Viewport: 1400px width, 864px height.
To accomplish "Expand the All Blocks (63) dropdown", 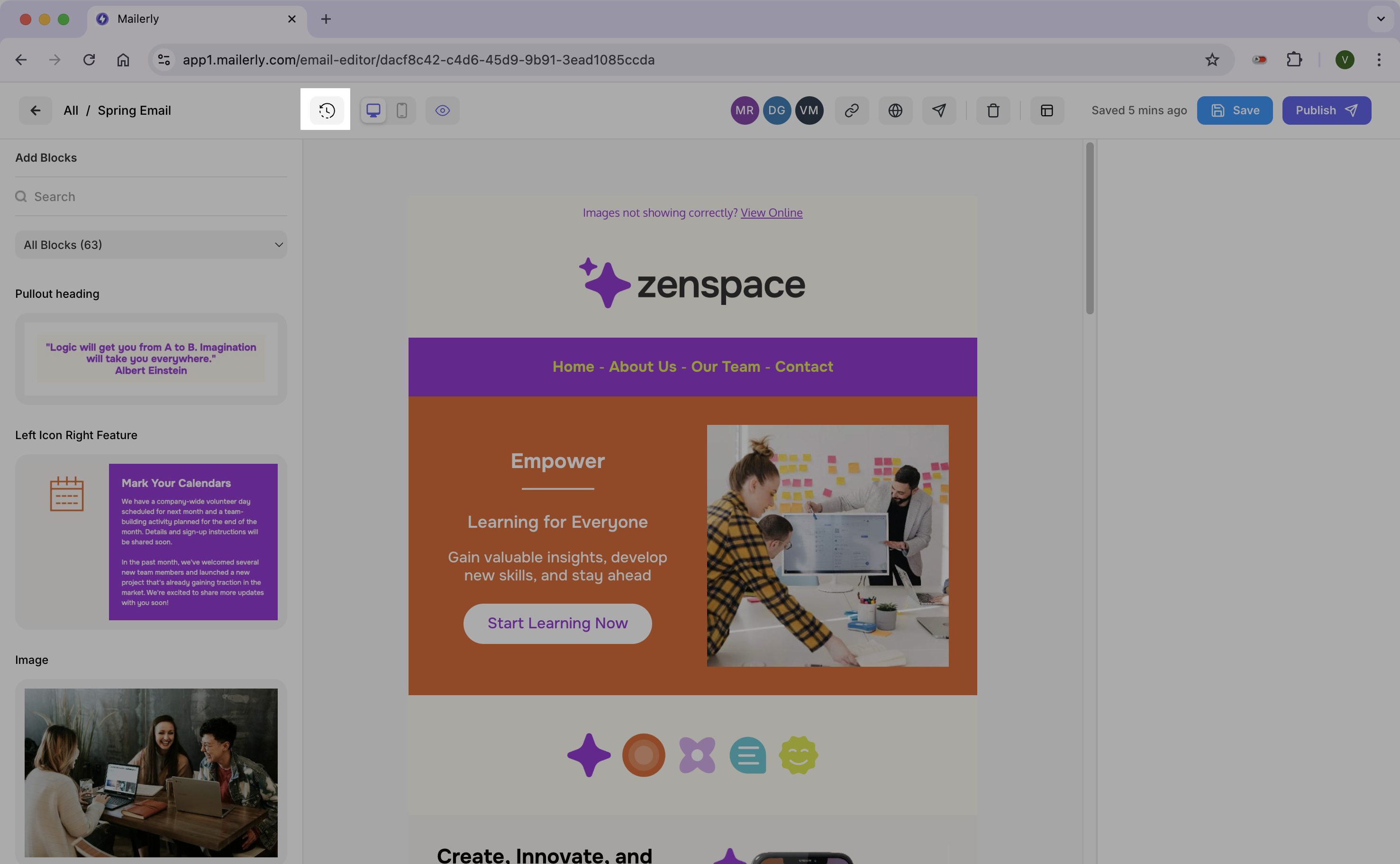I will tap(151, 245).
